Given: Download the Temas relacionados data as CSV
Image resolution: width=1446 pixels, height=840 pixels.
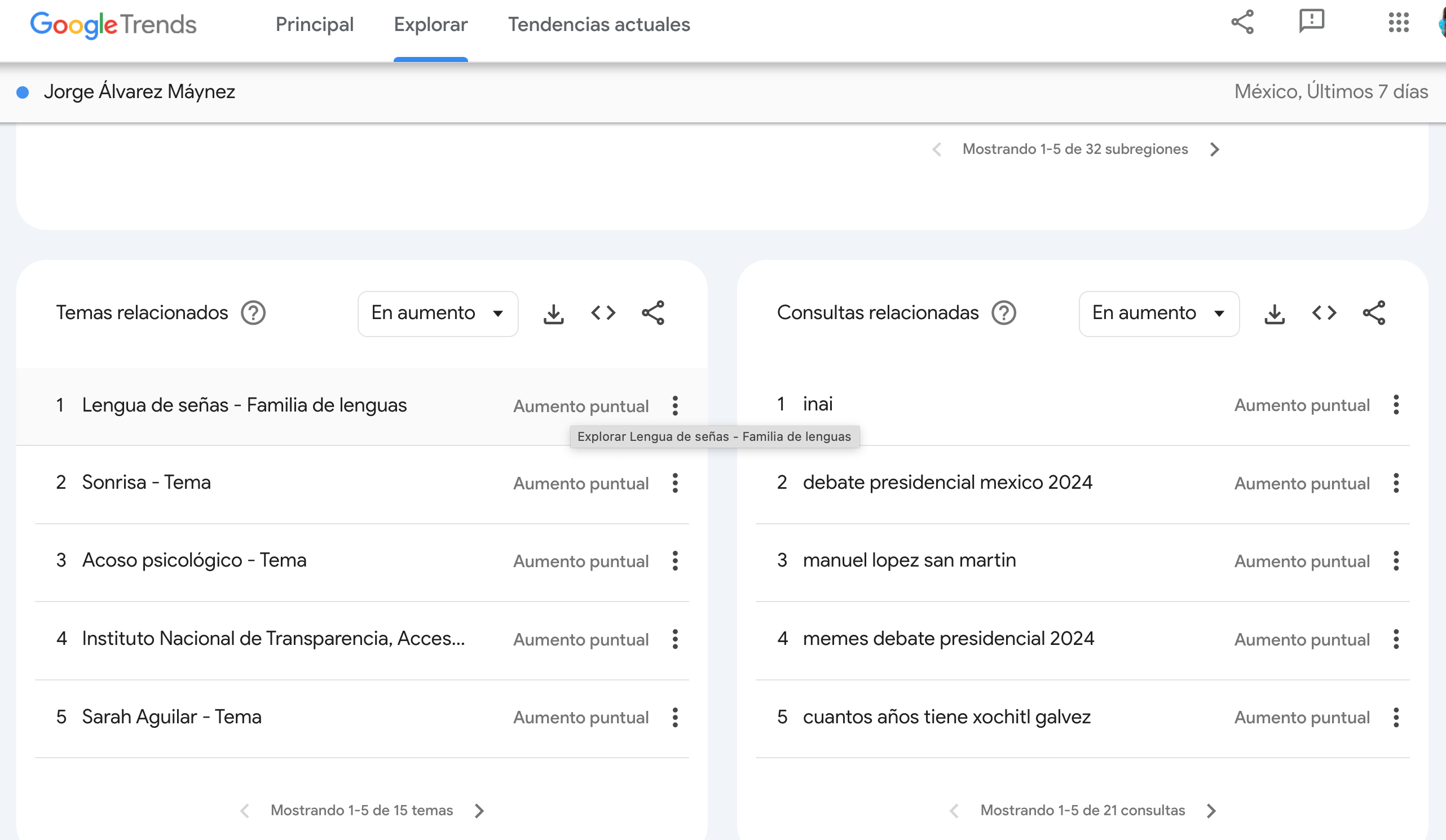Looking at the screenshot, I should pyautogui.click(x=553, y=313).
